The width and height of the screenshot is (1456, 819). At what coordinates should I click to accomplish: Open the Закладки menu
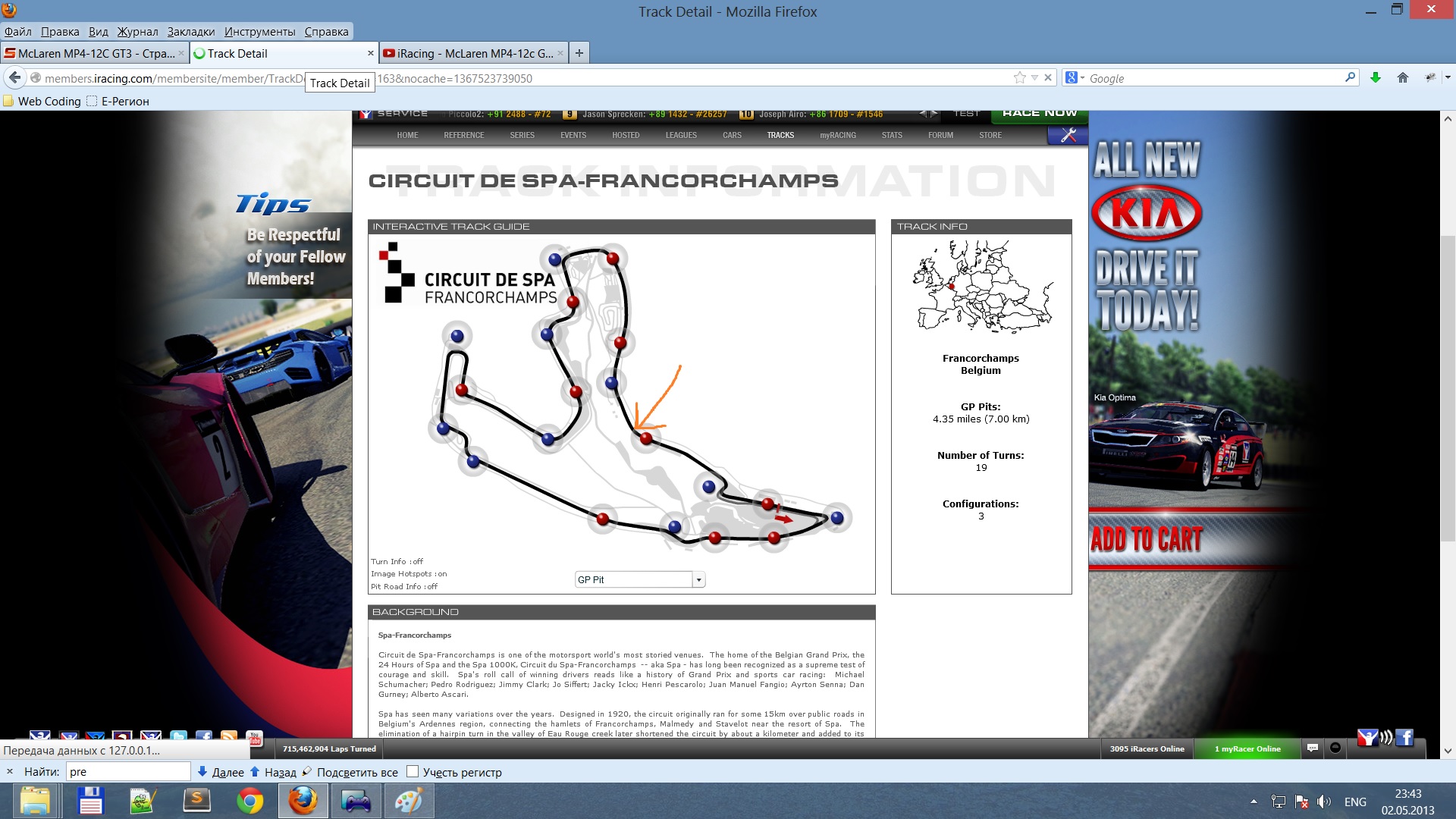tap(190, 32)
